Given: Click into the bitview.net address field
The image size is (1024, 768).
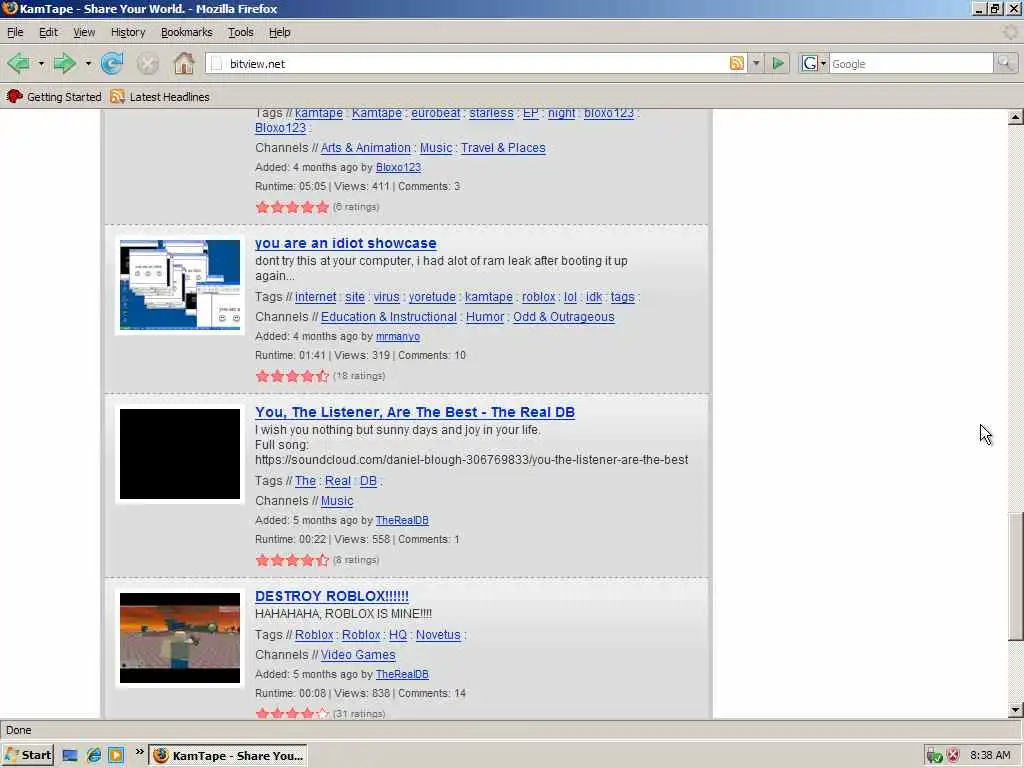Looking at the screenshot, I should (477, 63).
